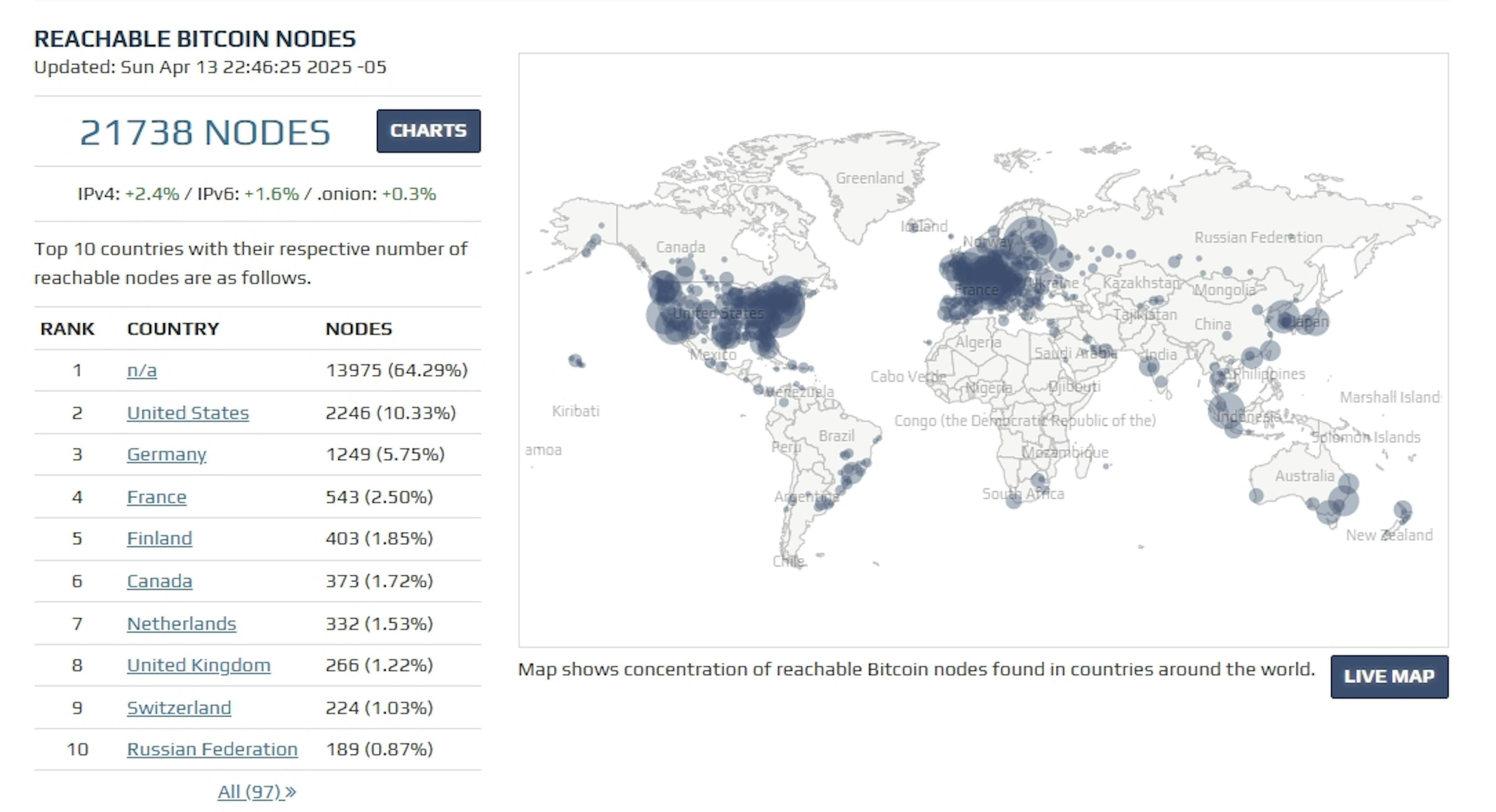The image size is (1496, 812).
Task: Click the France link
Action: (157, 497)
